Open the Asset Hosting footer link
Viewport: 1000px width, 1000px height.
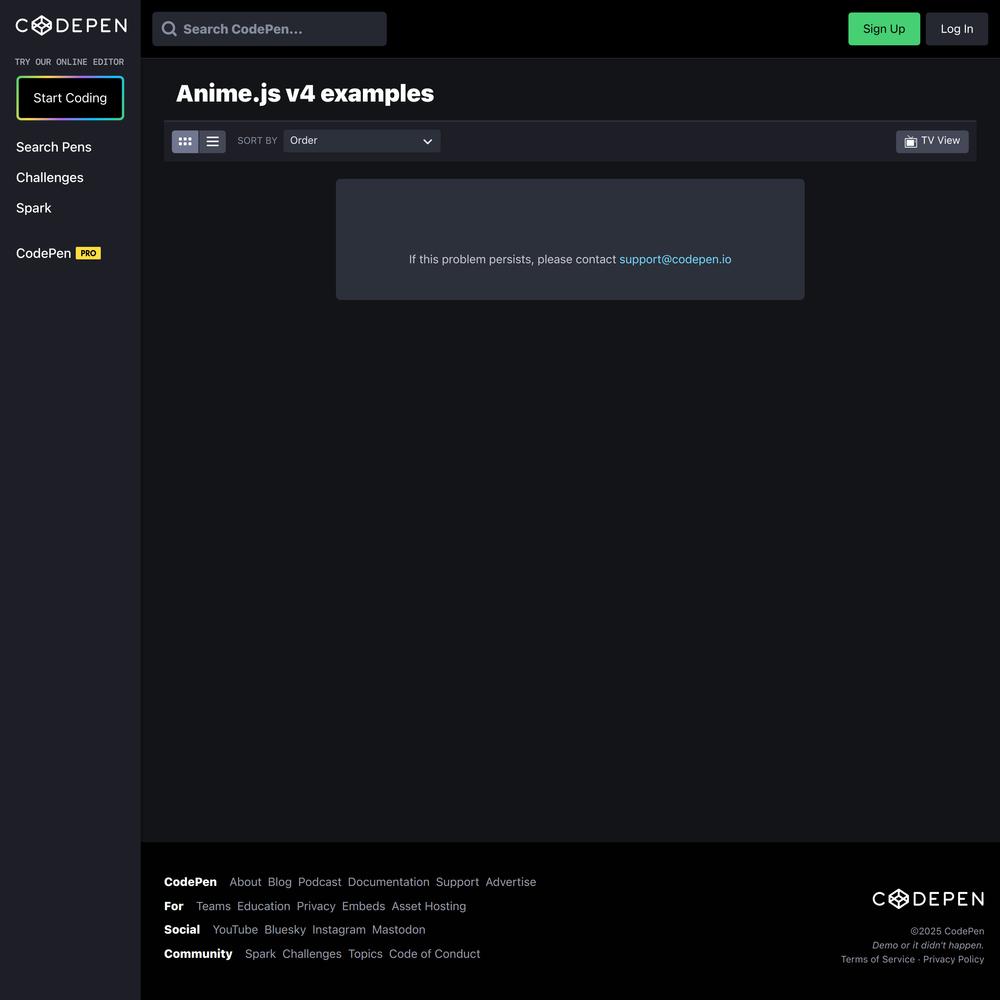coord(429,906)
